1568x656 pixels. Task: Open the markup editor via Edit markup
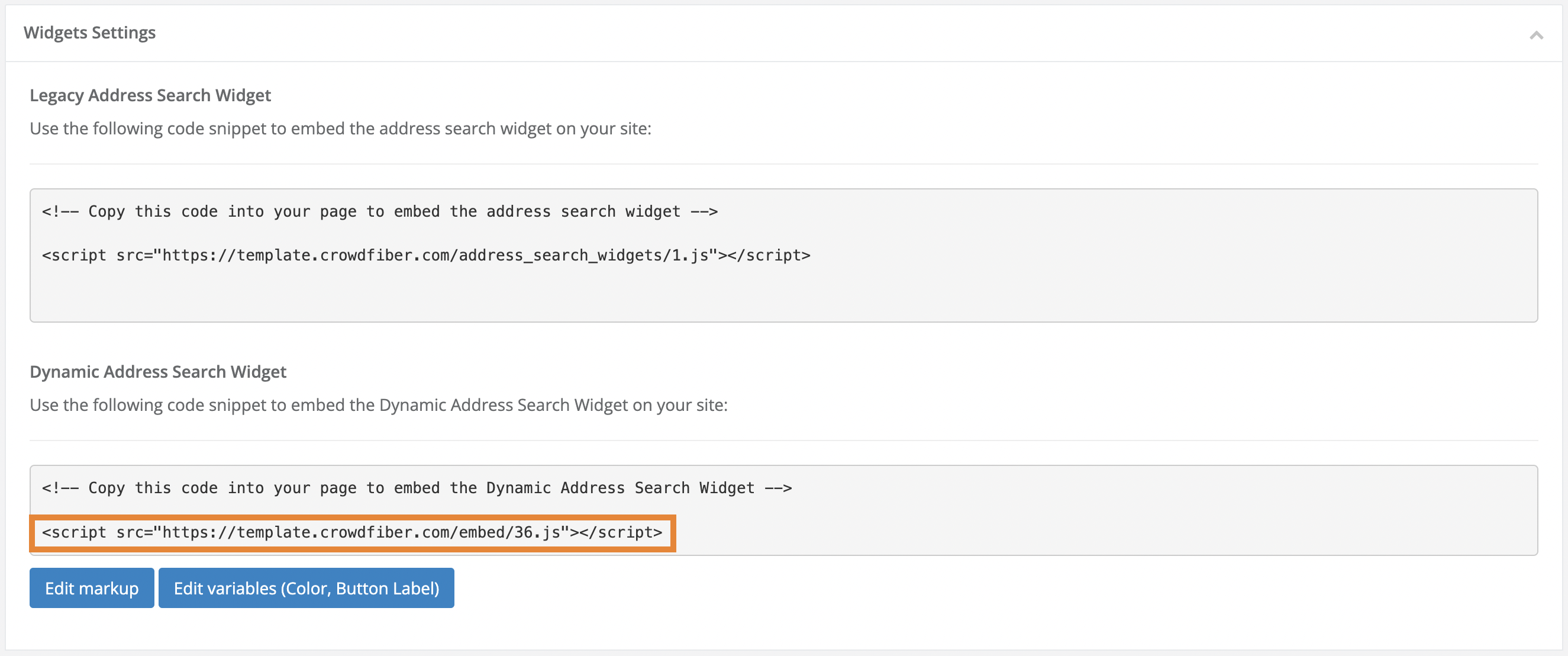coord(91,587)
